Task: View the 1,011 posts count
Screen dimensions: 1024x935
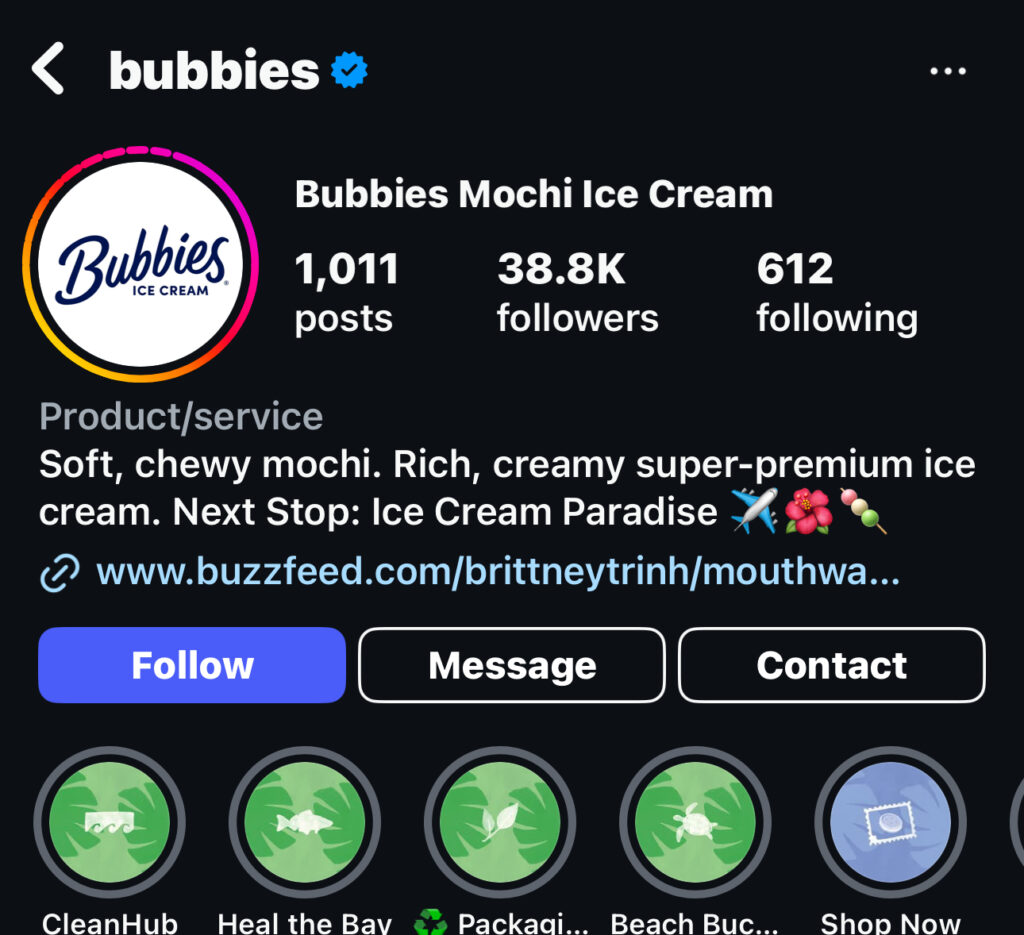Action: 346,293
